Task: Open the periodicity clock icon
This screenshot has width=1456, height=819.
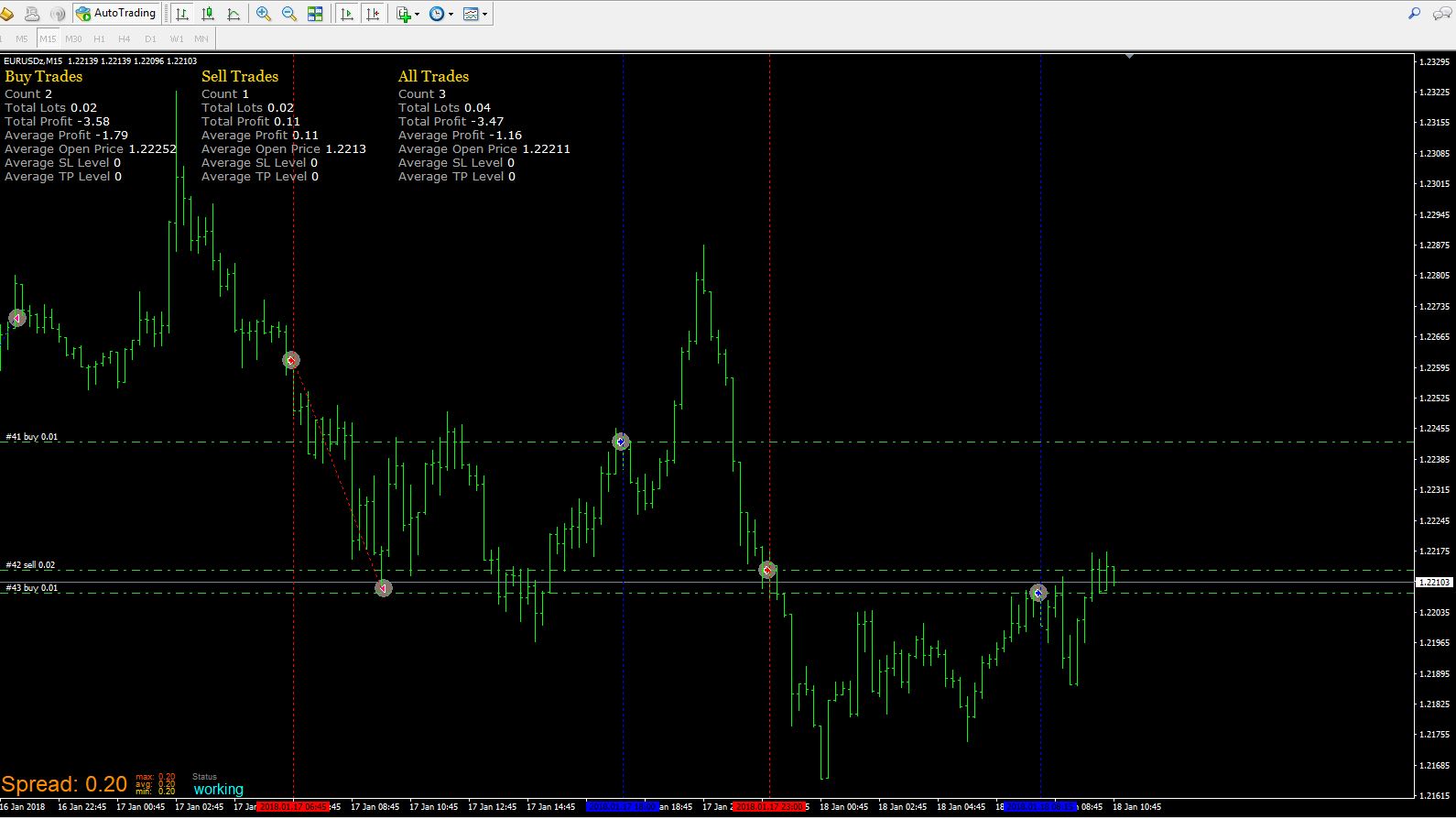Action: pos(437,14)
